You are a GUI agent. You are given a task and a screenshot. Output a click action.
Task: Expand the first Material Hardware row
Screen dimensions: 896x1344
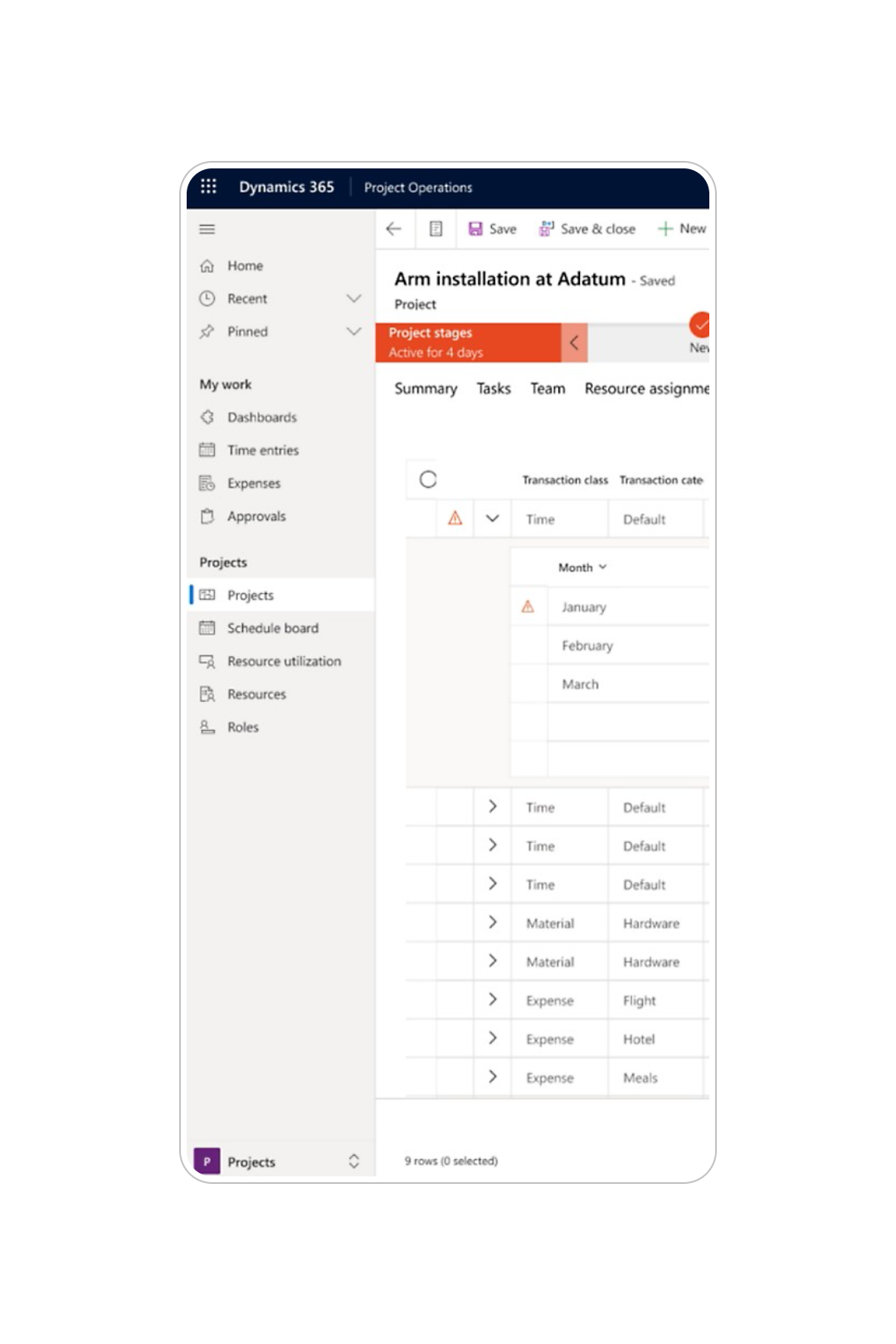pos(493,923)
